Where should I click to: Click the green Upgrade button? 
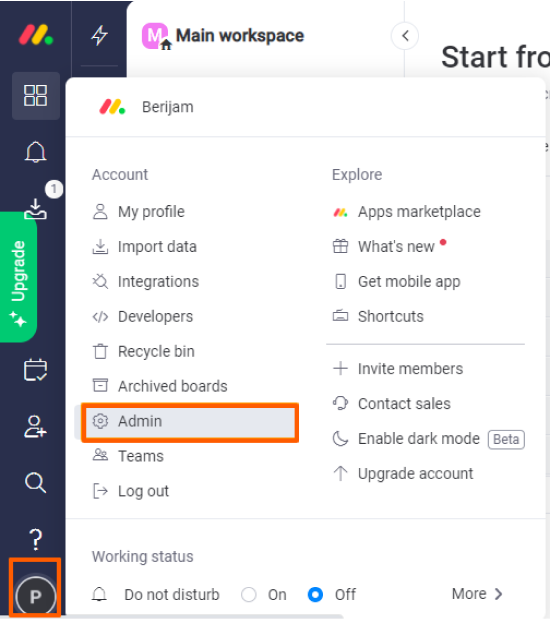(19, 277)
